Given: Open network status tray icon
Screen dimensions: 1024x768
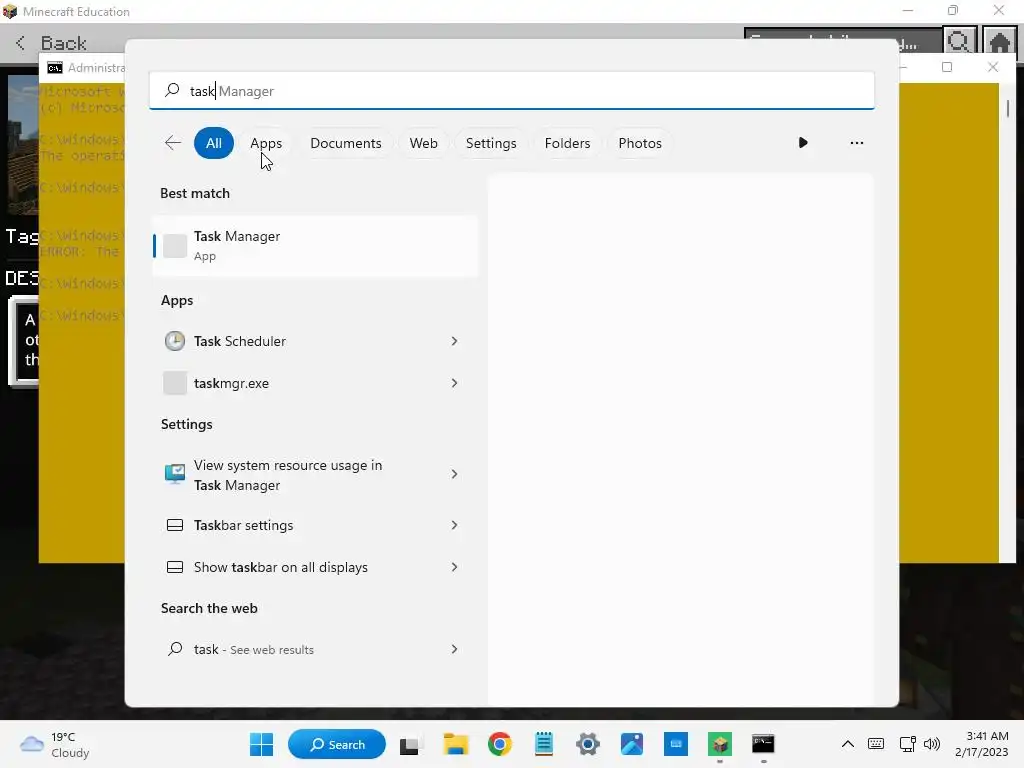Looking at the screenshot, I should click(907, 744).
